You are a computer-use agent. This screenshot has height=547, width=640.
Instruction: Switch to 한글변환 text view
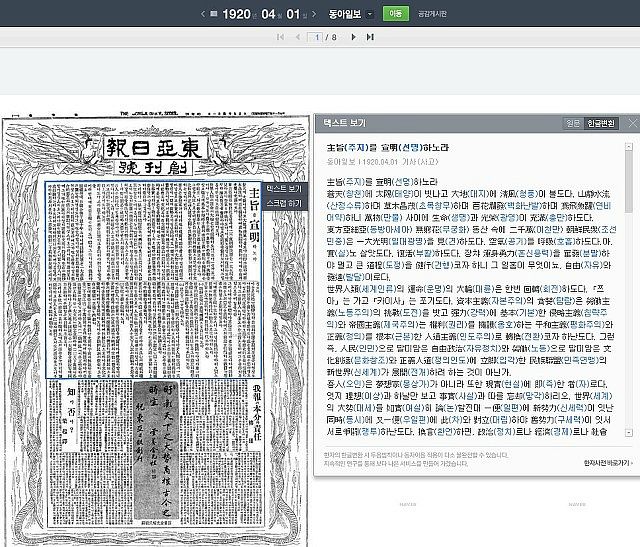click(601, 123)
